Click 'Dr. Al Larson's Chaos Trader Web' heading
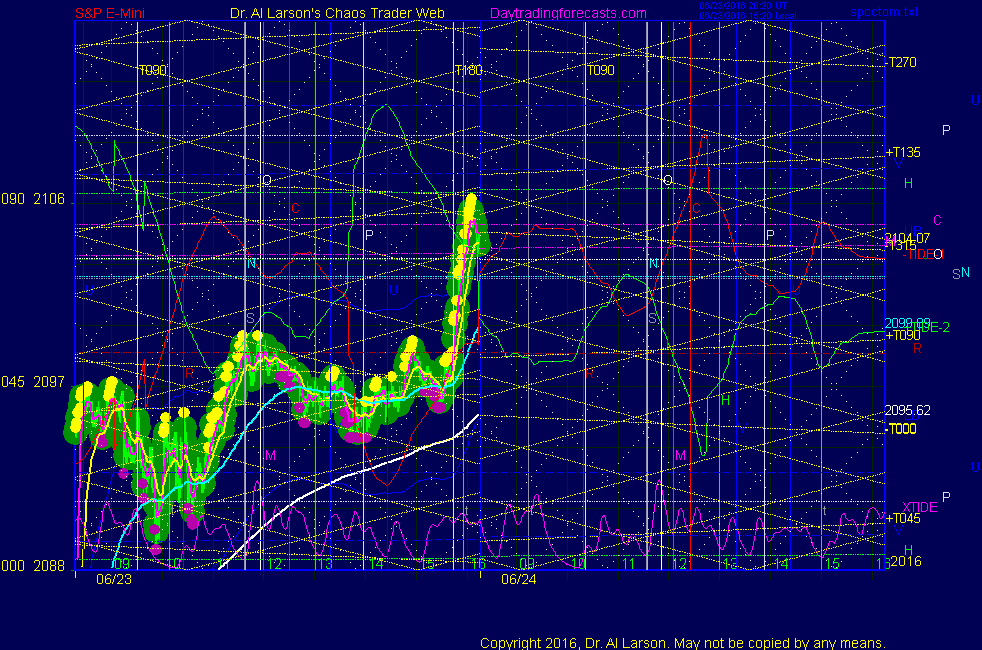This screenshot has height=650, width=982. [x=337, y=13]
